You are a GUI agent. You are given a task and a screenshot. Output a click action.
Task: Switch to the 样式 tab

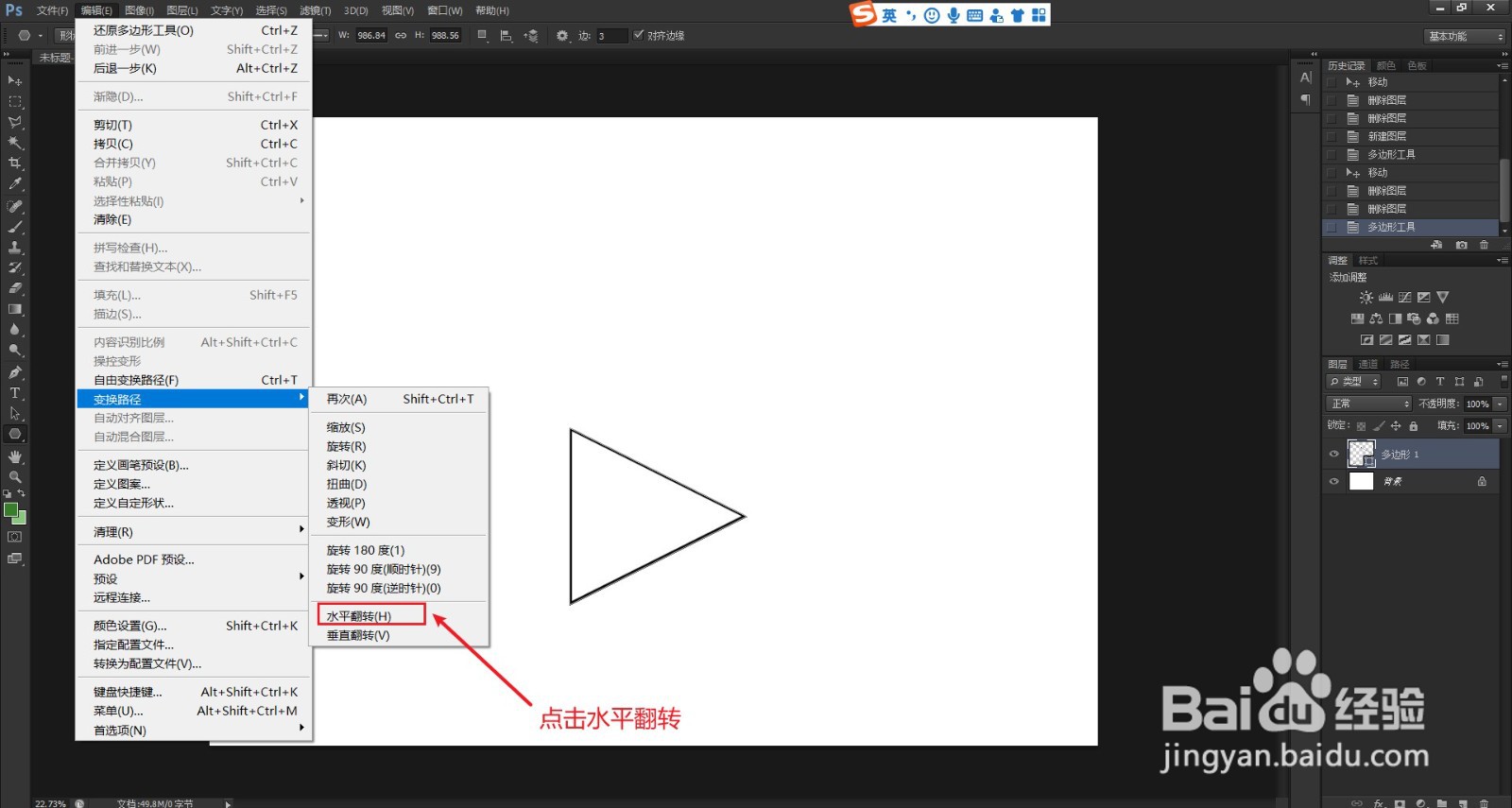point(1368,260)
